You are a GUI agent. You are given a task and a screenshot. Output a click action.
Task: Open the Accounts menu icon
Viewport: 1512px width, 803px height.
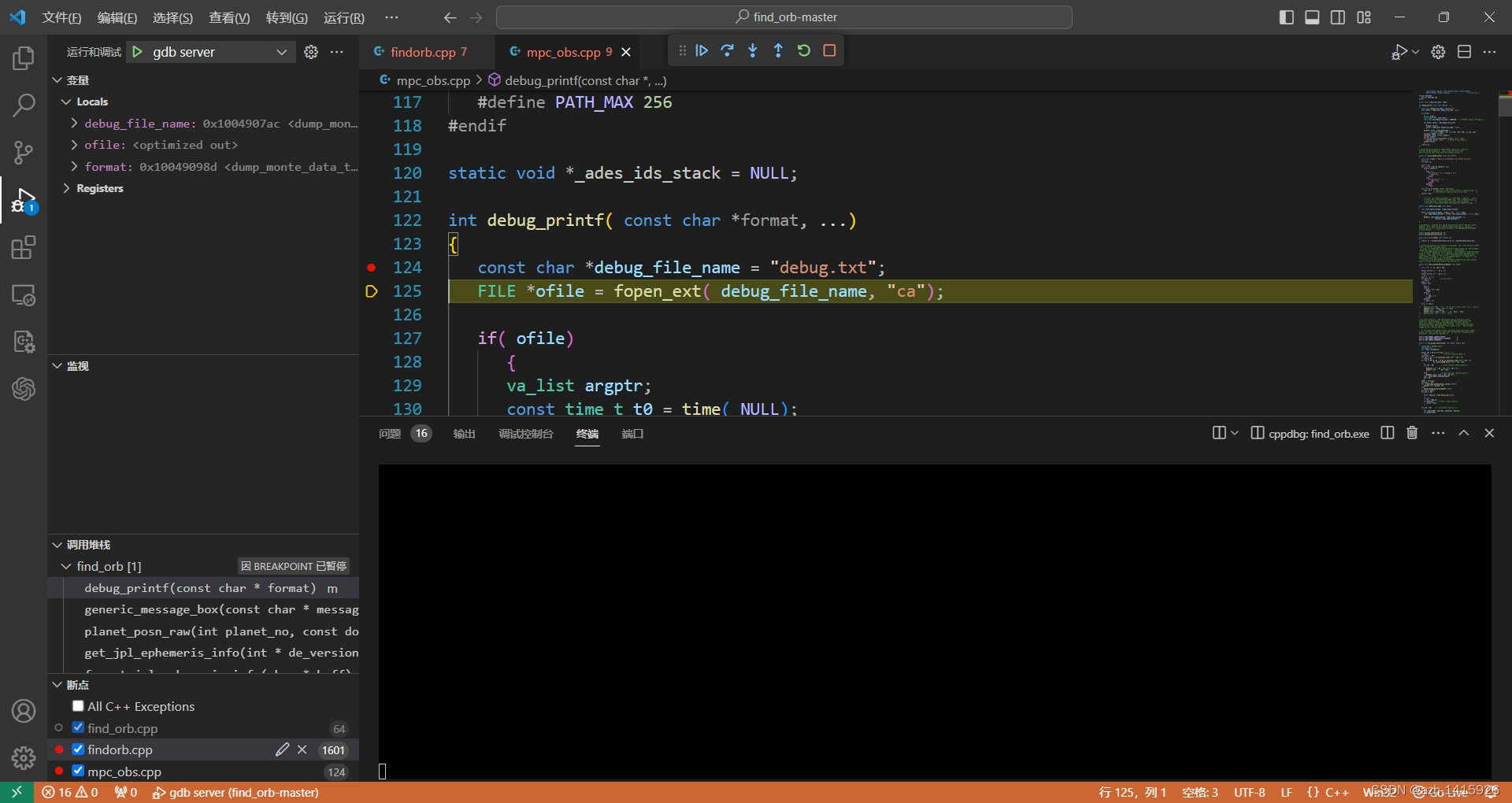[x=24, y=711]
